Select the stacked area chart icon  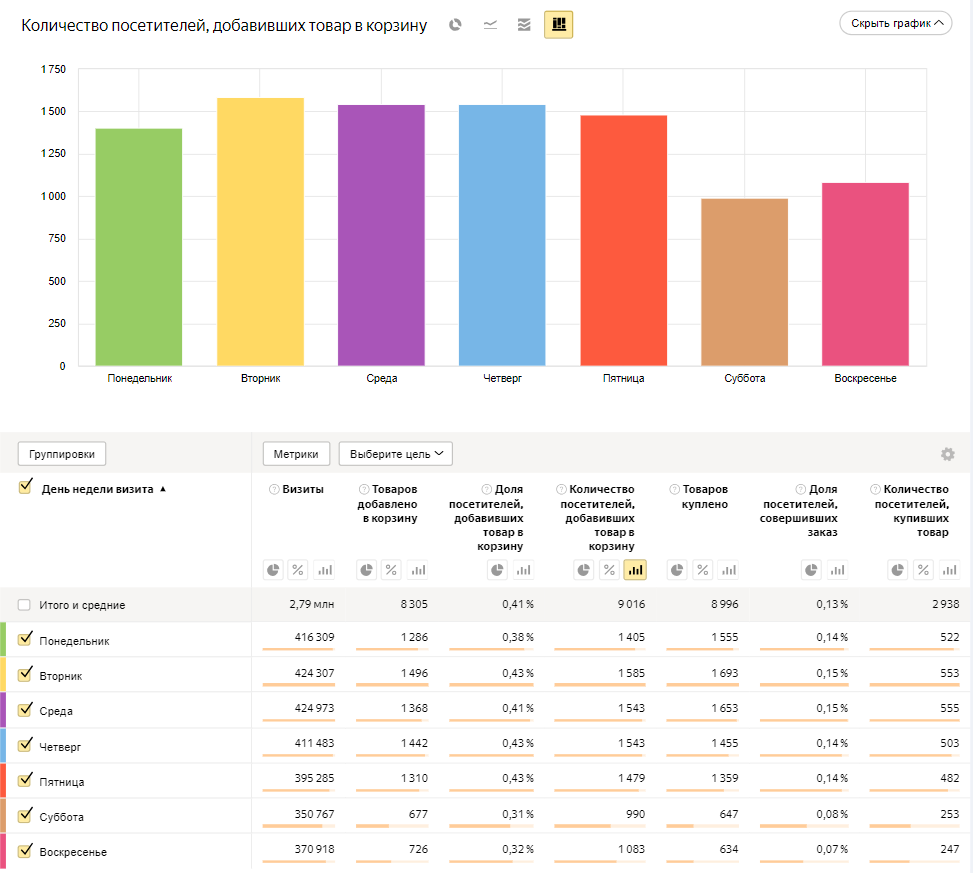524,25
